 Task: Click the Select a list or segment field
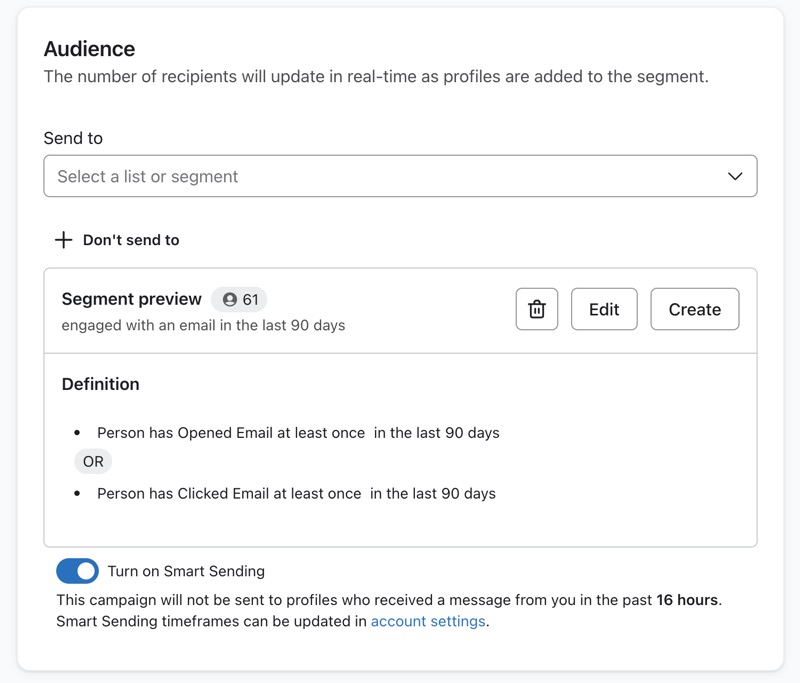380,176
